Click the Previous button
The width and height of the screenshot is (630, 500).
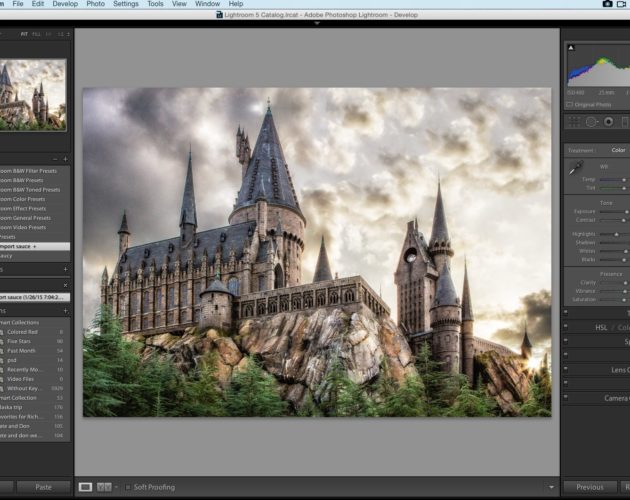tap(590, 487)
